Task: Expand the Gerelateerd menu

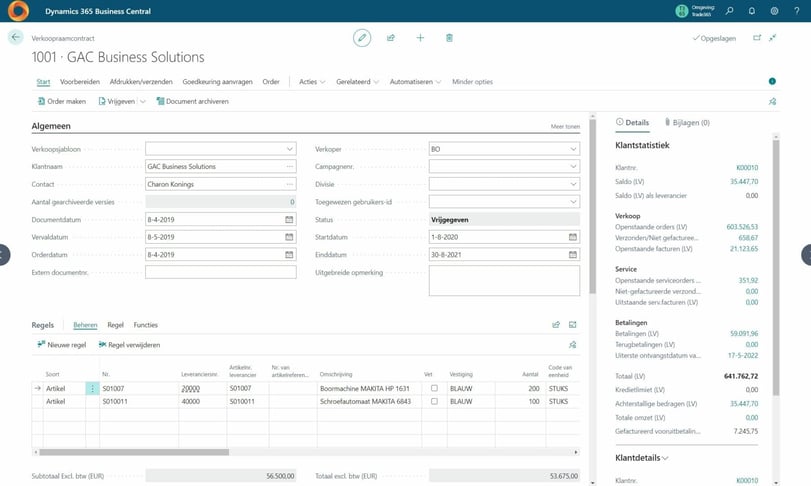Action: click(357, 82)
